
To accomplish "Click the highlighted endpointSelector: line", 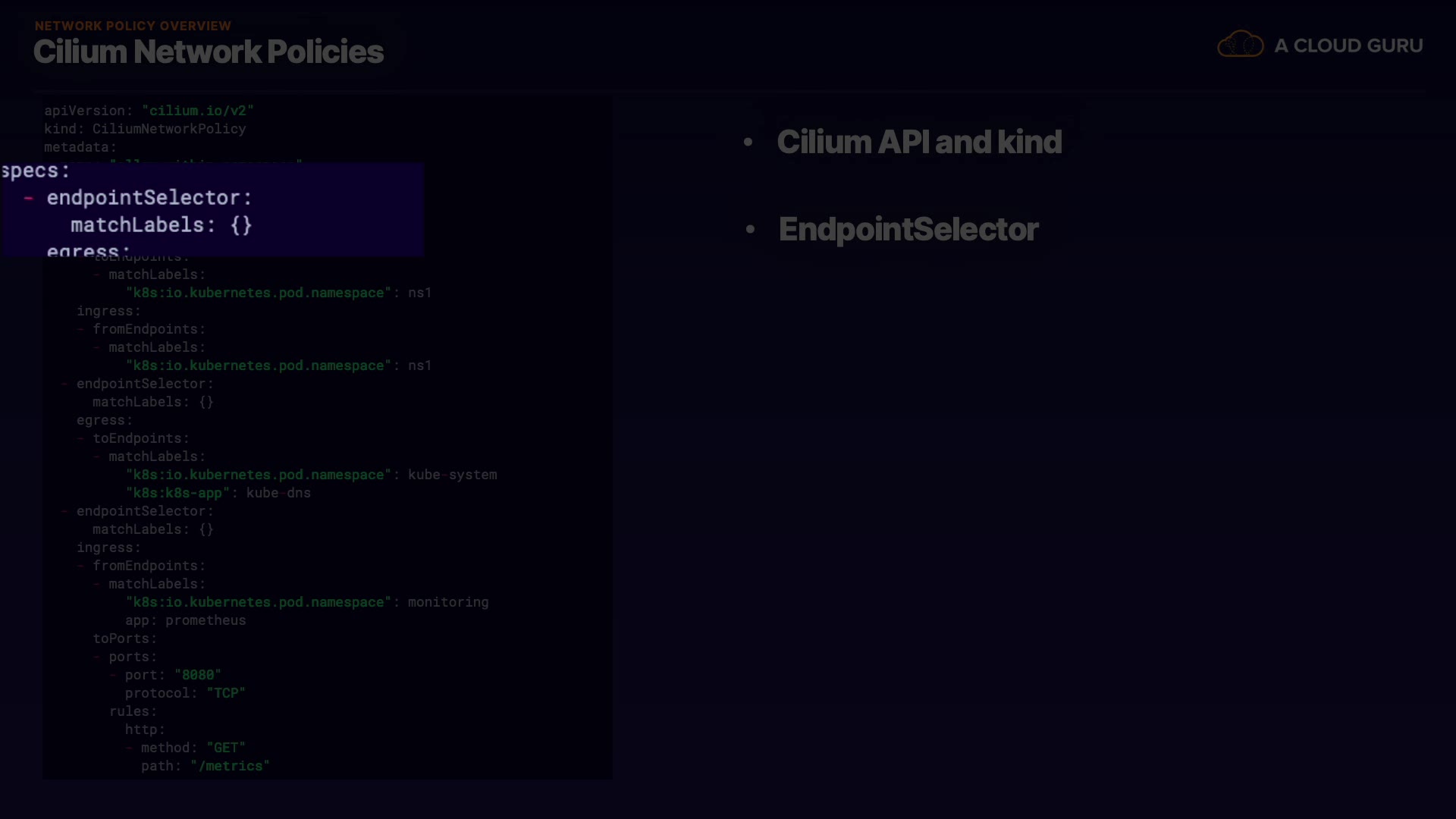I will pos(149,198).
